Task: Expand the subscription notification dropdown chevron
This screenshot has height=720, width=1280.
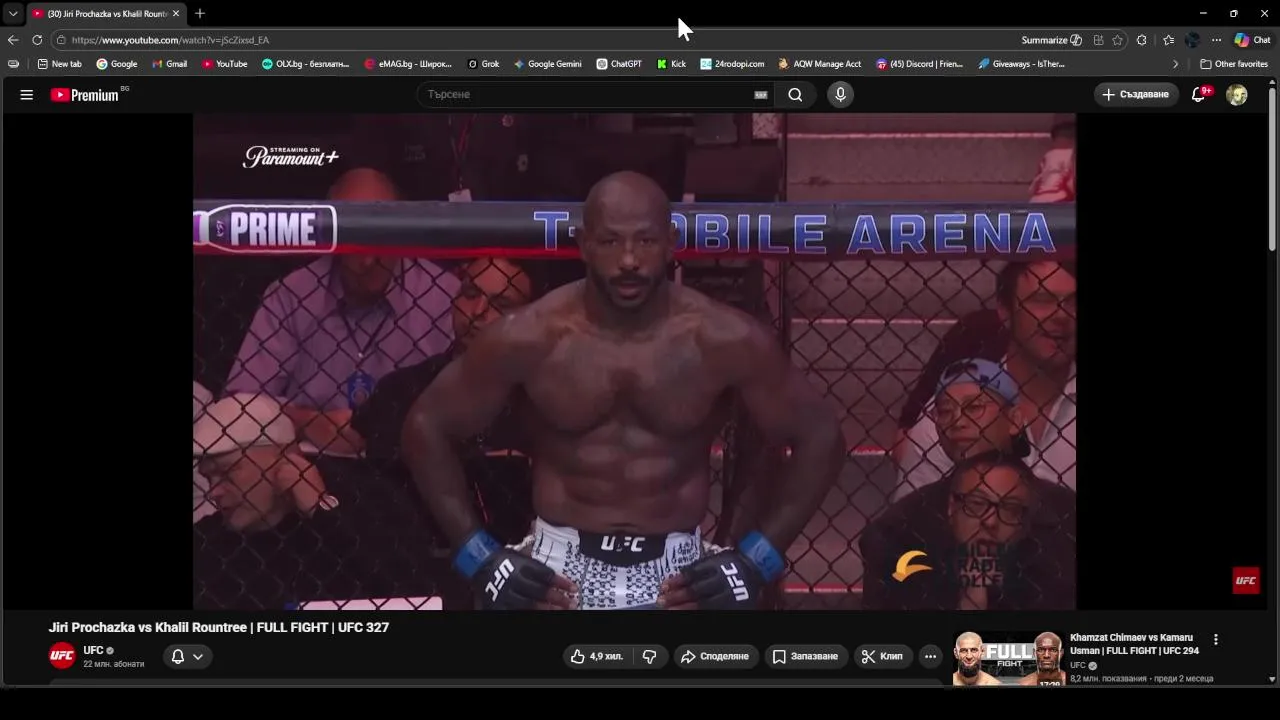Action: [x=198, y=657]
